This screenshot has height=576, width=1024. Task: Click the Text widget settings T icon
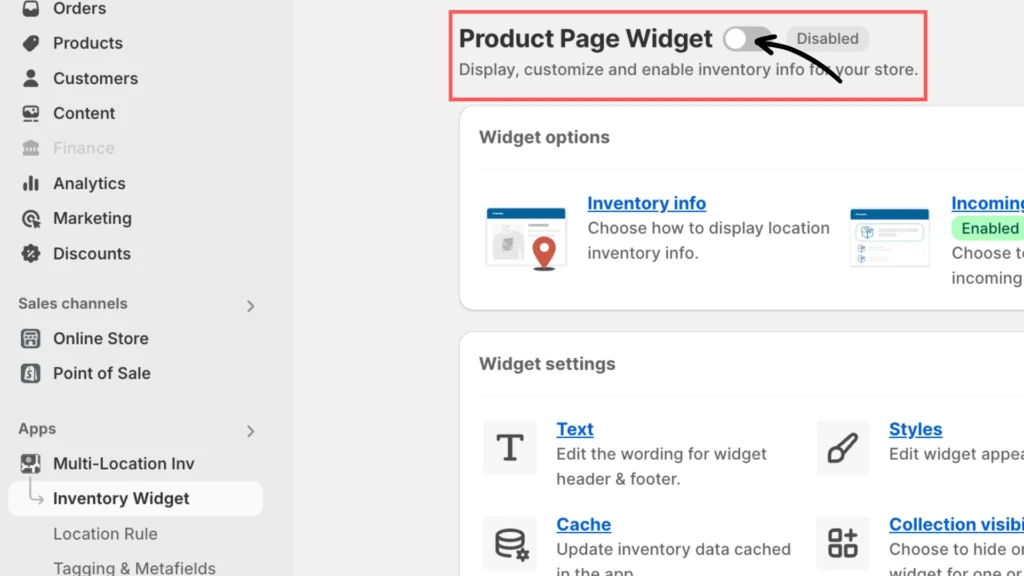[x=510, y=448]
